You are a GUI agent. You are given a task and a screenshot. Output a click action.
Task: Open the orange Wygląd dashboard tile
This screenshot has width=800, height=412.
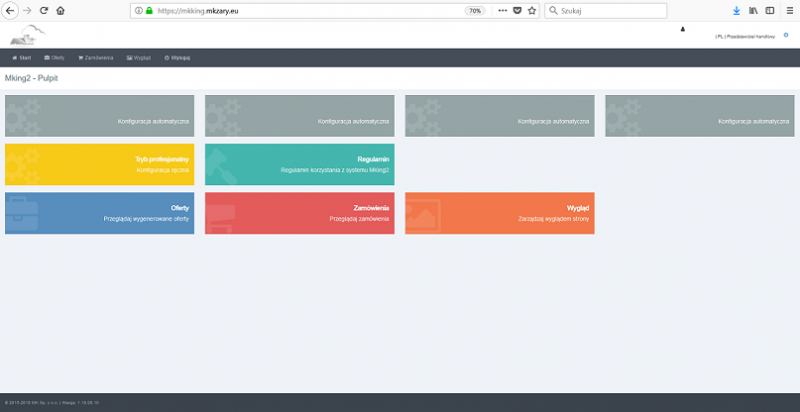(x=499, y=212)
